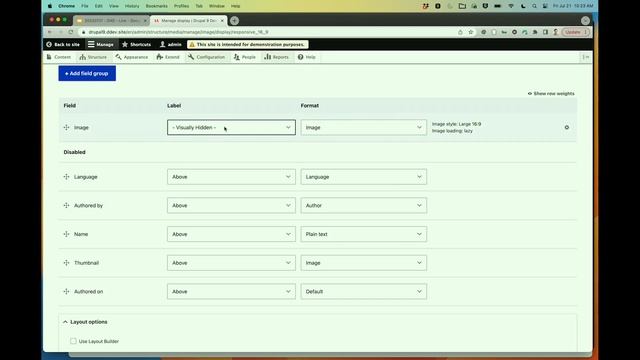Open Authored by label dropdown
This screenshot has height=360, width=640.
[231, 205]
